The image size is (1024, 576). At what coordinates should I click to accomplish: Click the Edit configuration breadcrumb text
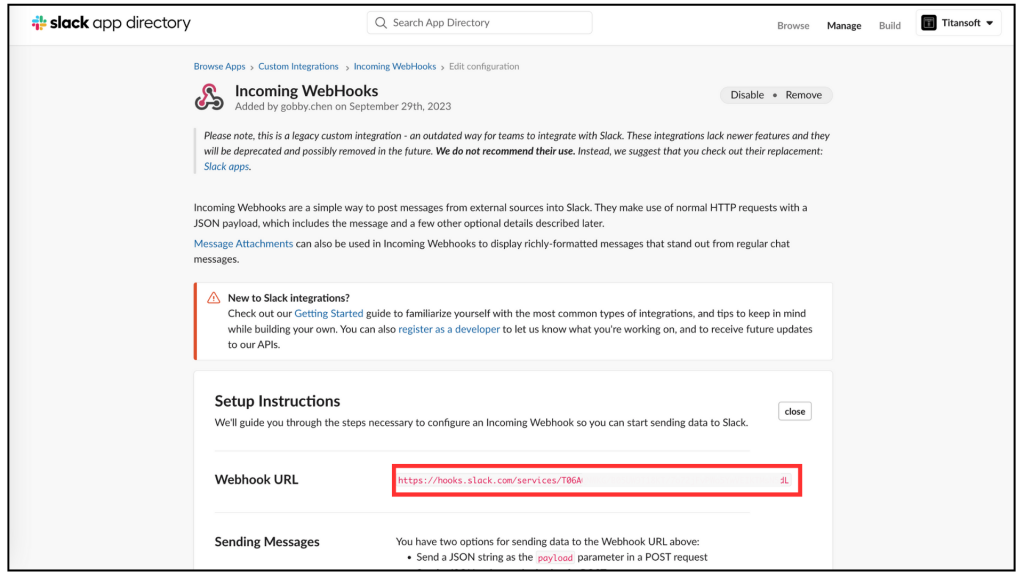[x=484, y=67]
